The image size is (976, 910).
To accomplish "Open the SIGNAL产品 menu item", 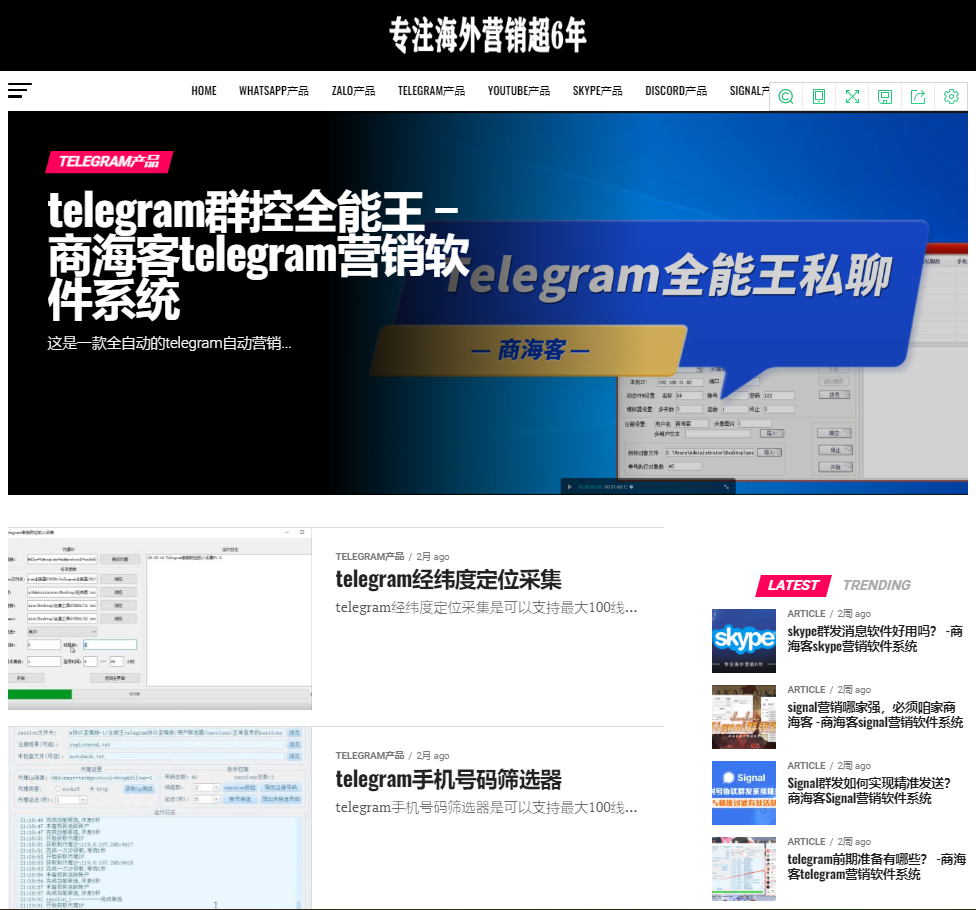I will (749, 91).
